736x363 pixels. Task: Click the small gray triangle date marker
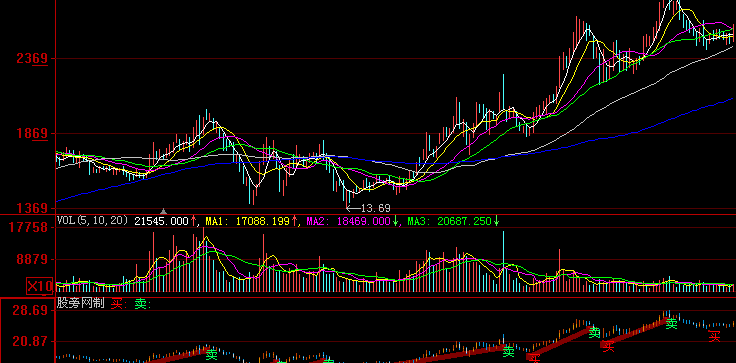coord(164,211)
